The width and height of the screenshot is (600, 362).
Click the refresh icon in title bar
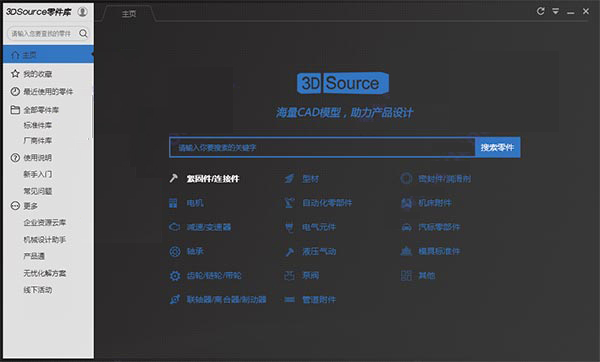click(540, 11)
